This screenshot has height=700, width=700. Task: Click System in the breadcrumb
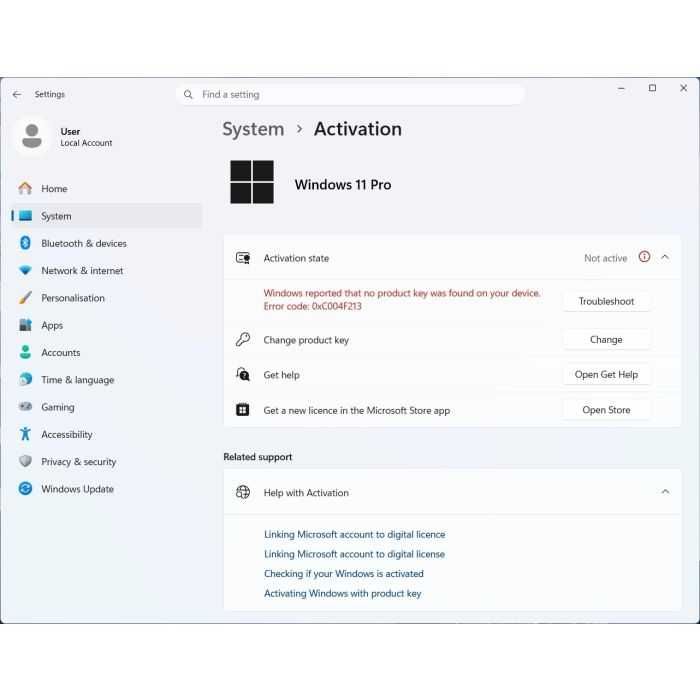[x=253, y=129]
